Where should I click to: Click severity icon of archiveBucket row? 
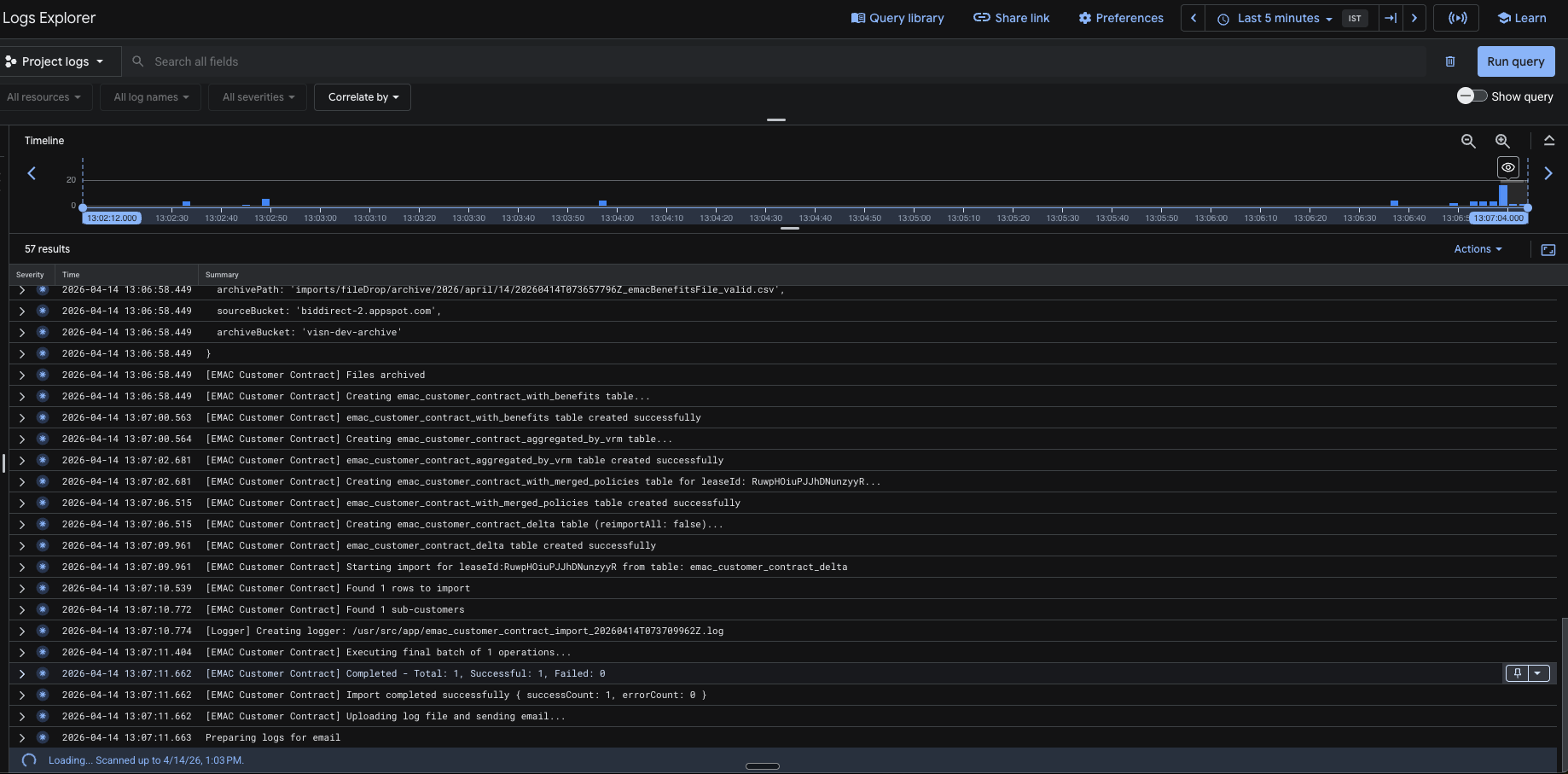click(x=42, y=333)
